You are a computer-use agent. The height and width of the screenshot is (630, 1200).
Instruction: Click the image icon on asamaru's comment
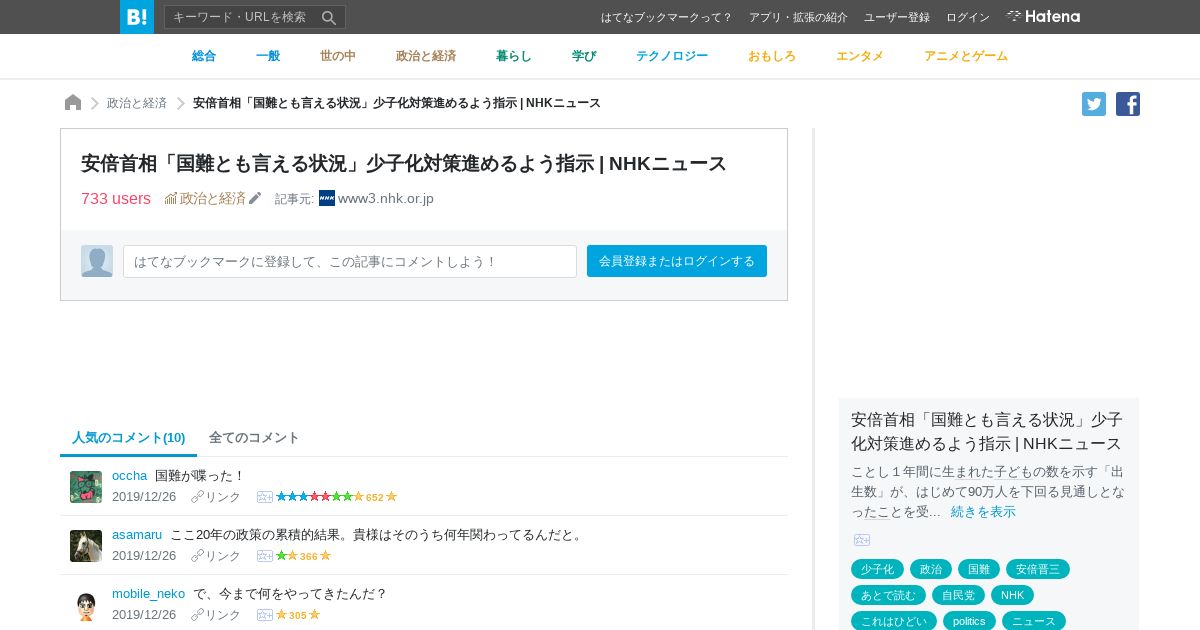pos(265,556)
